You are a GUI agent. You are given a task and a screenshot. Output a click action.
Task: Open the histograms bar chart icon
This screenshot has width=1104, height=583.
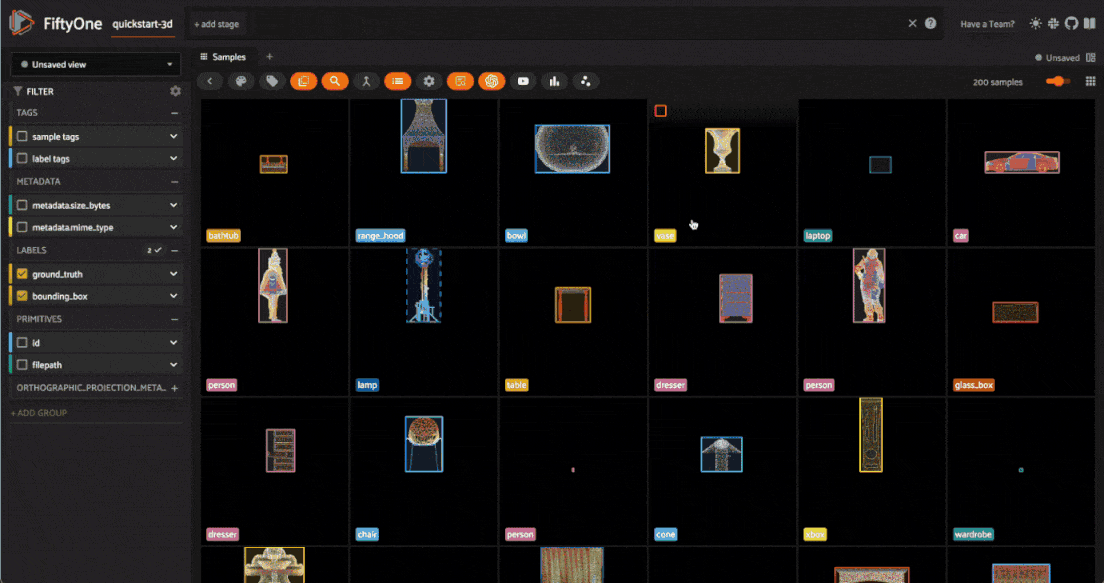555,82
